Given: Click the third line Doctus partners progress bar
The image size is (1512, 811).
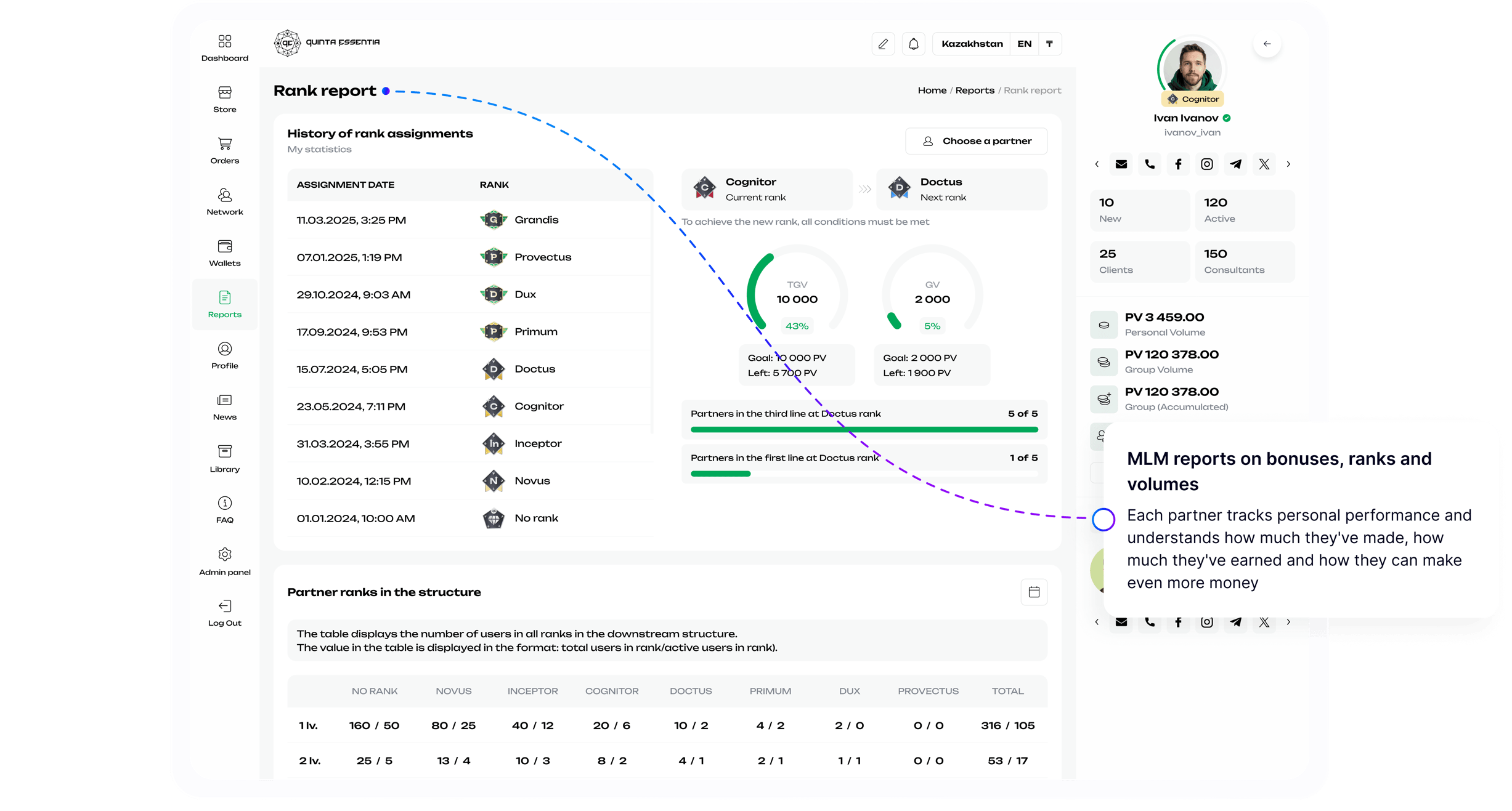Looking at the screenshot, I should coord(864,429).
